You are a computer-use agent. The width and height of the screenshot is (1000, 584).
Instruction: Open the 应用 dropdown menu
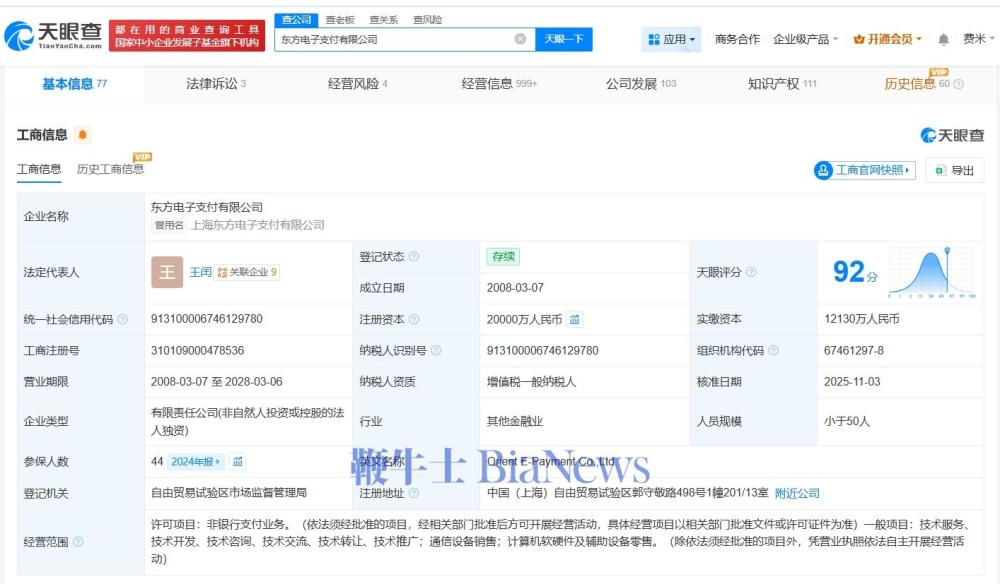point(671,40)
